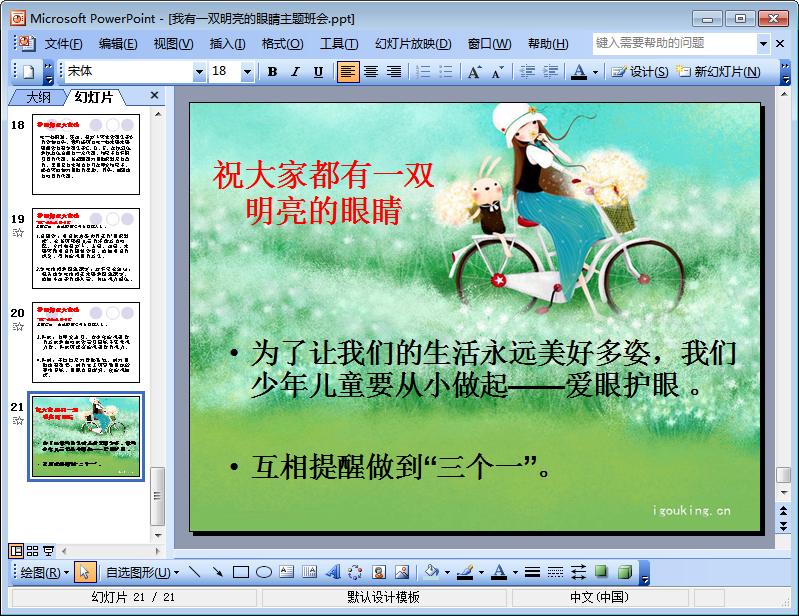
Task: Open 自选图形(U) AutoShapes menu
Action: 142,573
